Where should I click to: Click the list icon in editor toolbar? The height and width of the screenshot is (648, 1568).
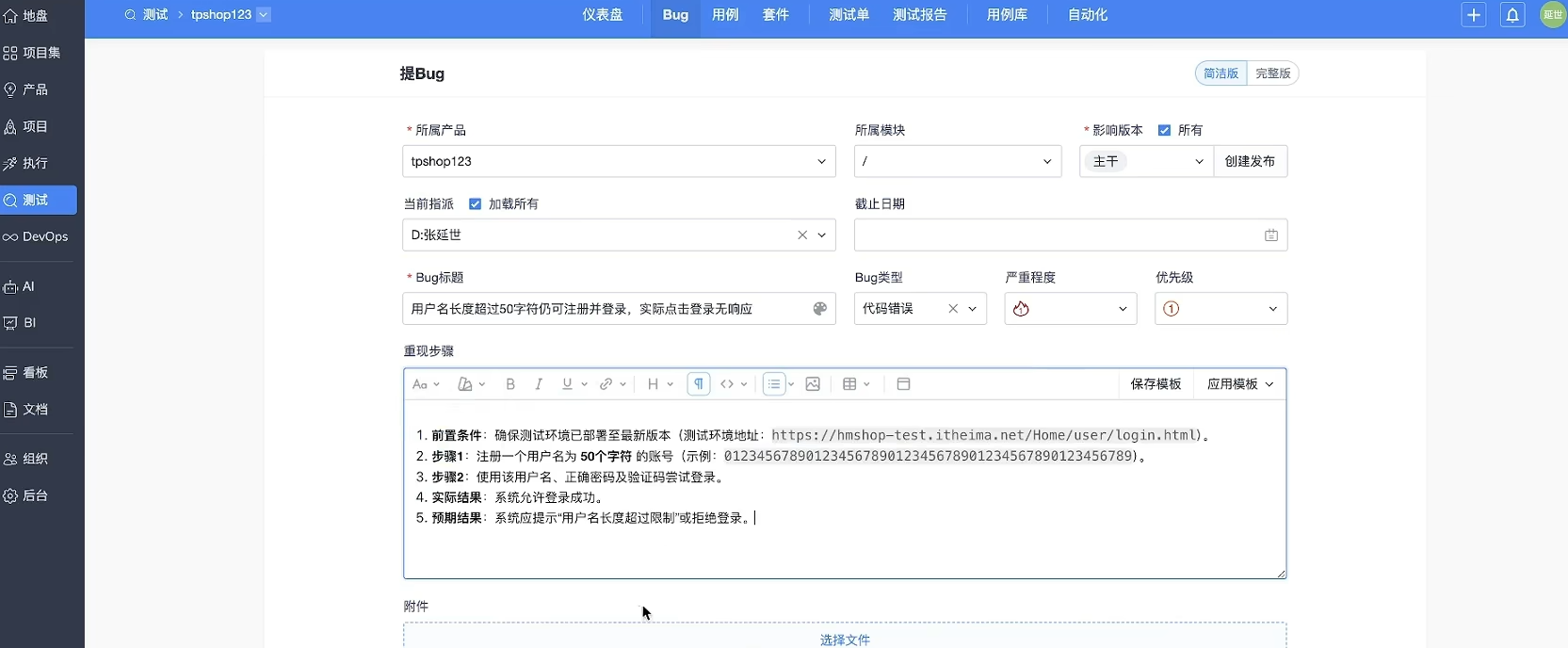(774, 384)
